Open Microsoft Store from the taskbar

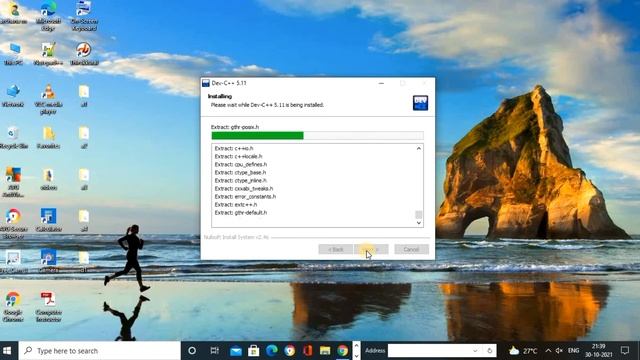tap(253, 351)
